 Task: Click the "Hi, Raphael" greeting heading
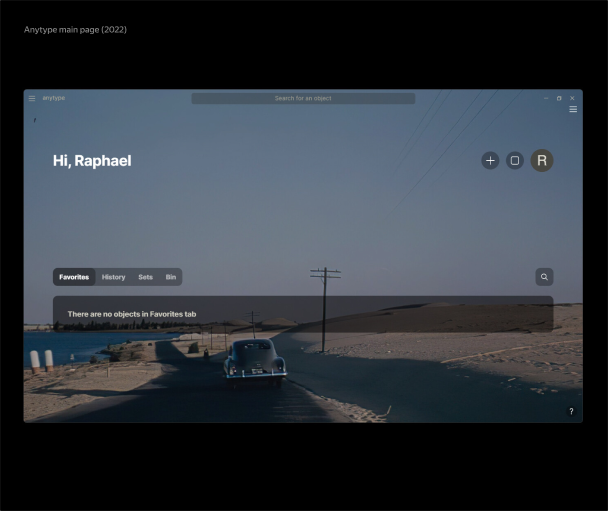click(x=92, y=161)
